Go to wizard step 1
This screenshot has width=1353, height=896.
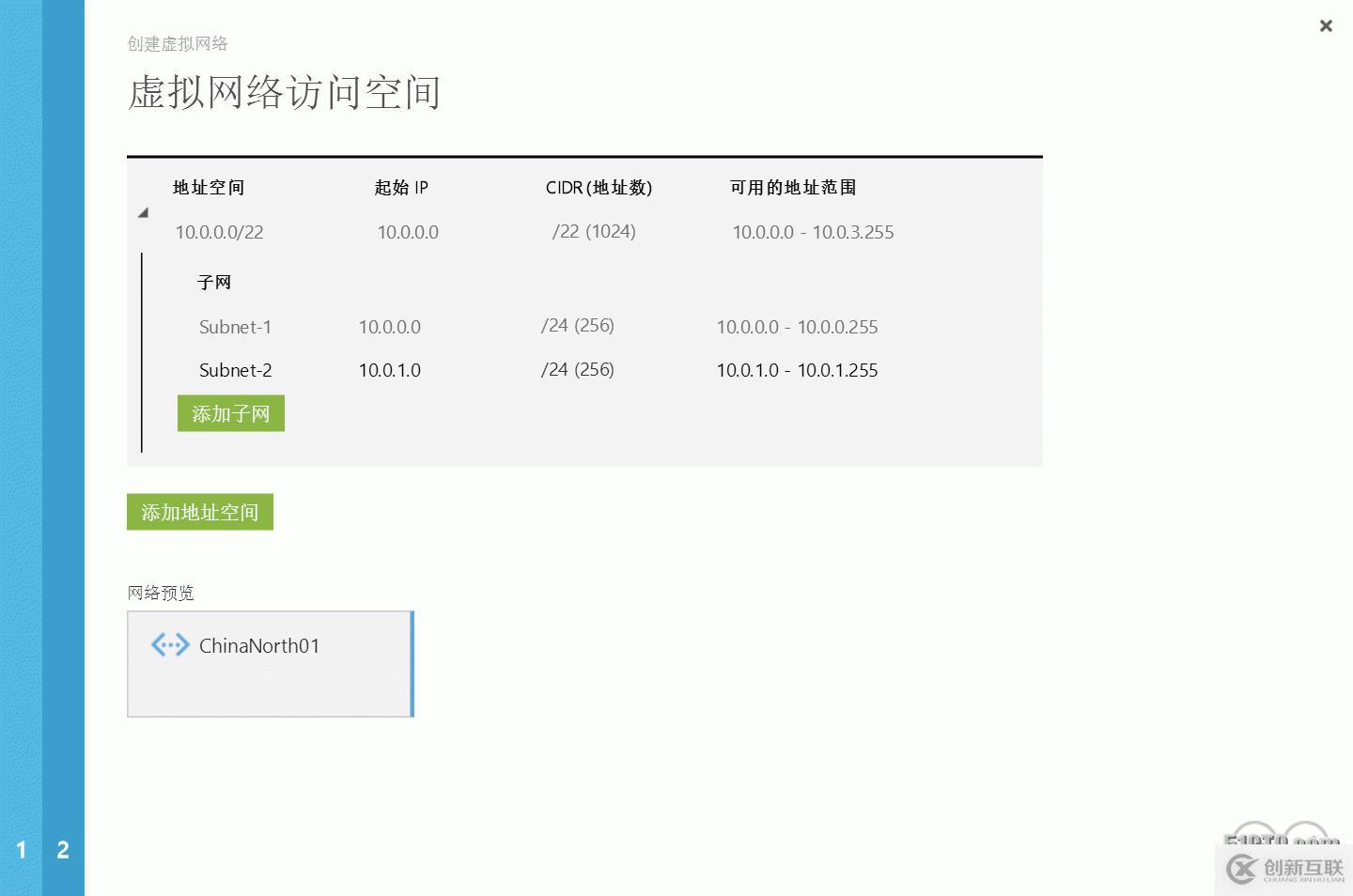(21, 850)
